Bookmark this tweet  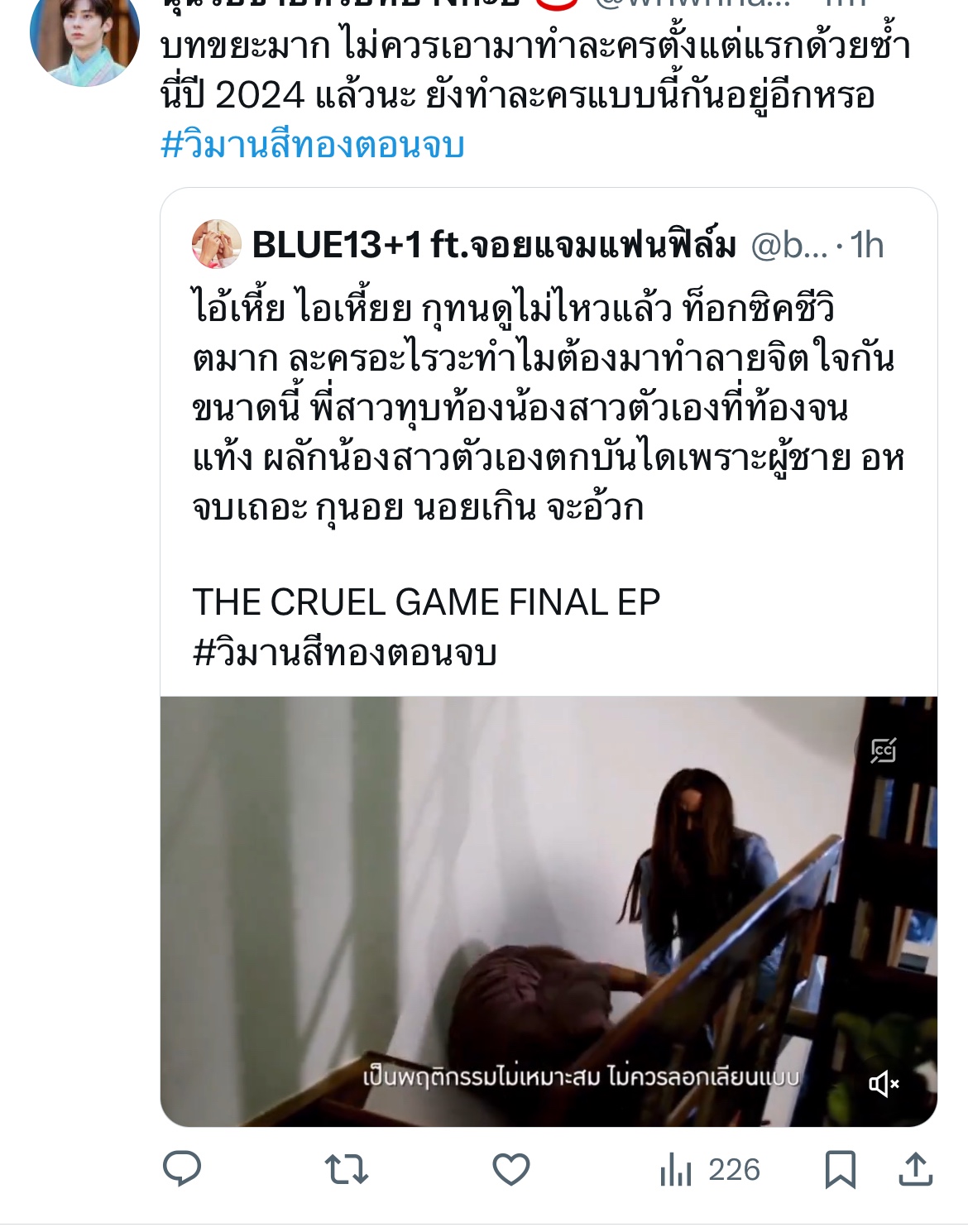point(841,1170)
